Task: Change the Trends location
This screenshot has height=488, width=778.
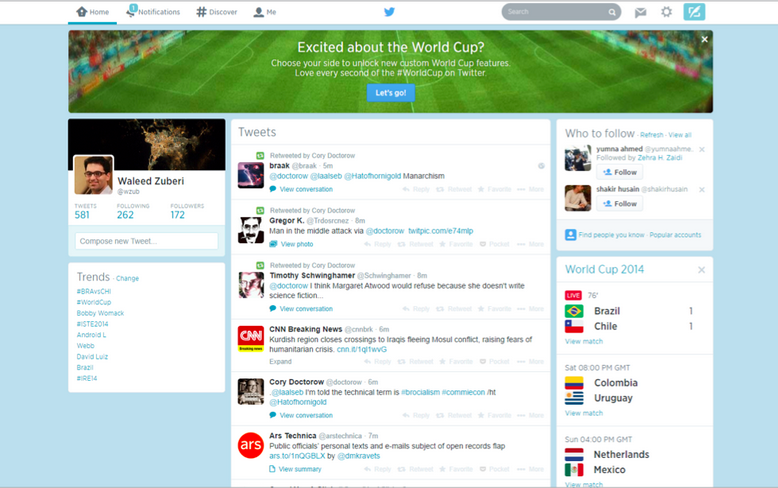Action: (x=128, y=279)
